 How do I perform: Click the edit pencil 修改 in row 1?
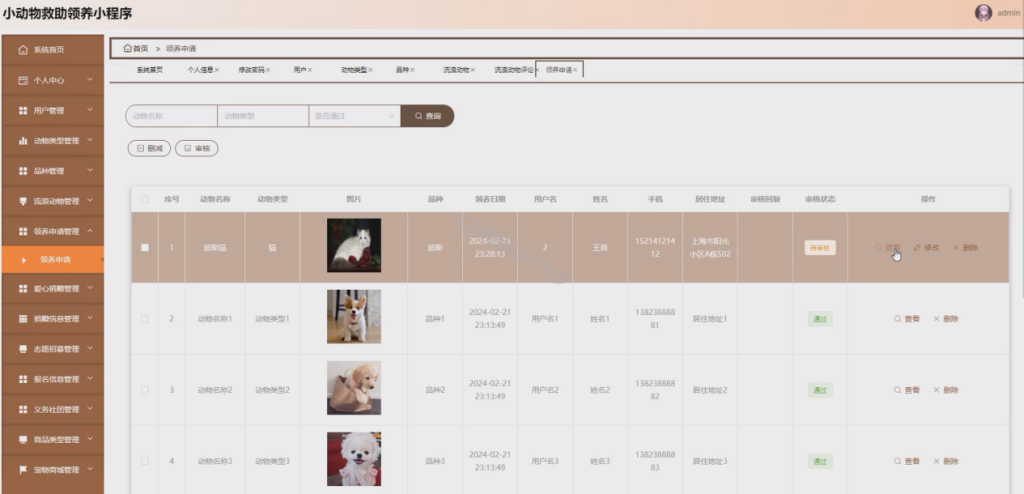pos(926,248)
